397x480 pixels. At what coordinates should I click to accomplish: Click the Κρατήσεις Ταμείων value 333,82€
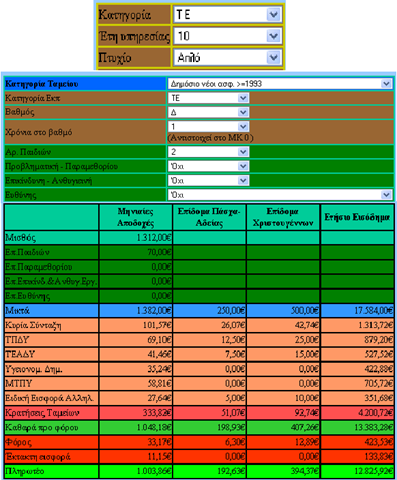click(157, 413)
